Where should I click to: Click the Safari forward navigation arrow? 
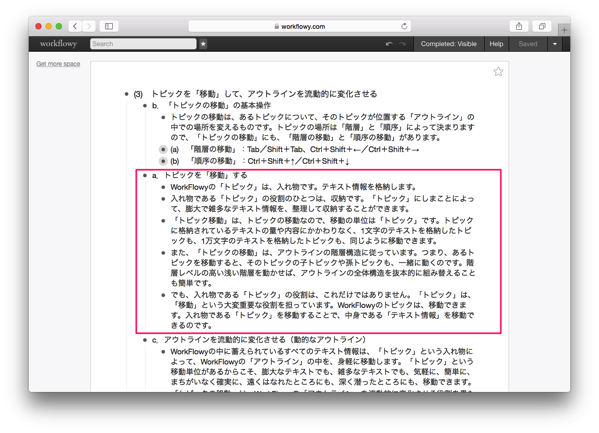pos(89,26)
